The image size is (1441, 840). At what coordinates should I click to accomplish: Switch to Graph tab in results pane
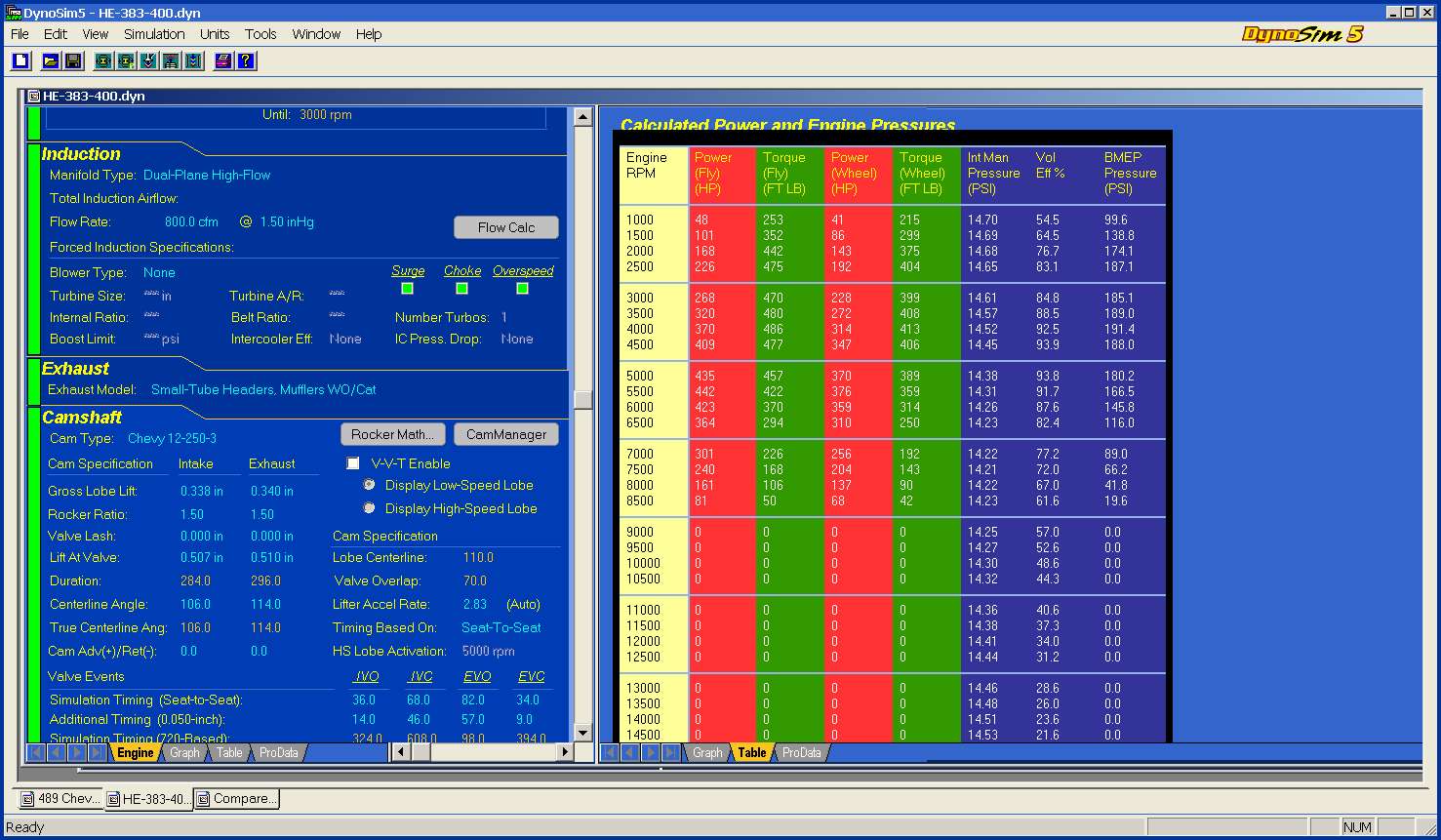tap(707, 752)
